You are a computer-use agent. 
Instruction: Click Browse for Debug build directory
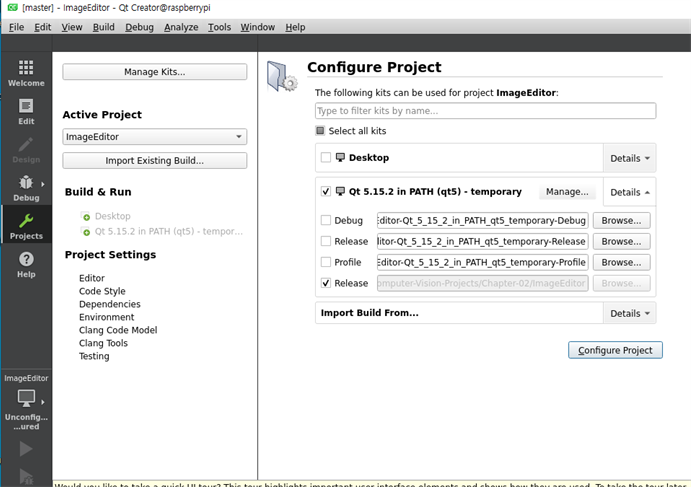click(621, 220)
